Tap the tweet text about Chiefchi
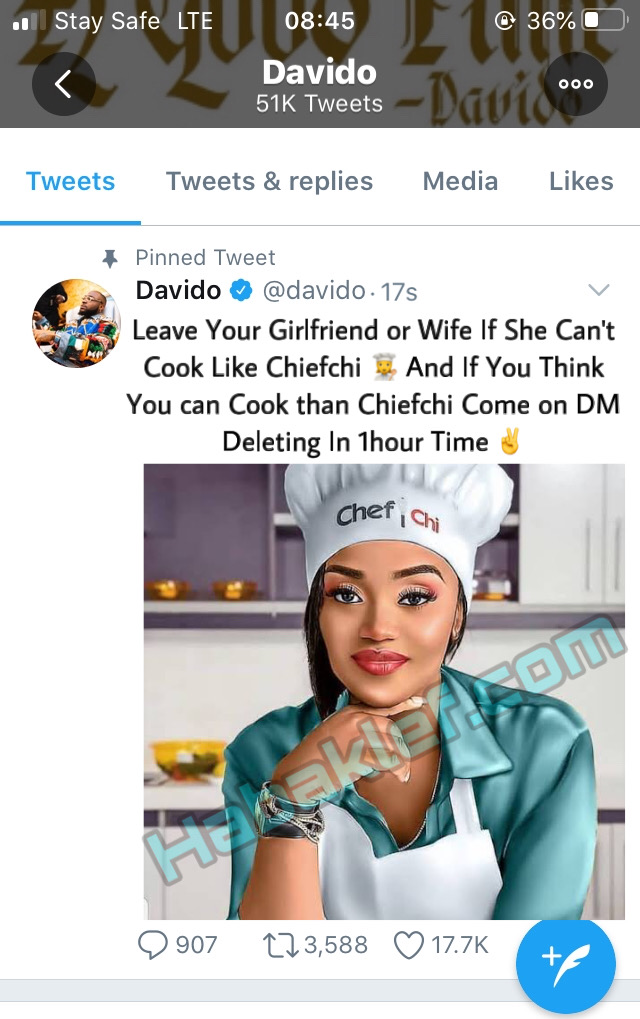The height and width of the screenshot is (1019, 640). click(x=373, y=385)
